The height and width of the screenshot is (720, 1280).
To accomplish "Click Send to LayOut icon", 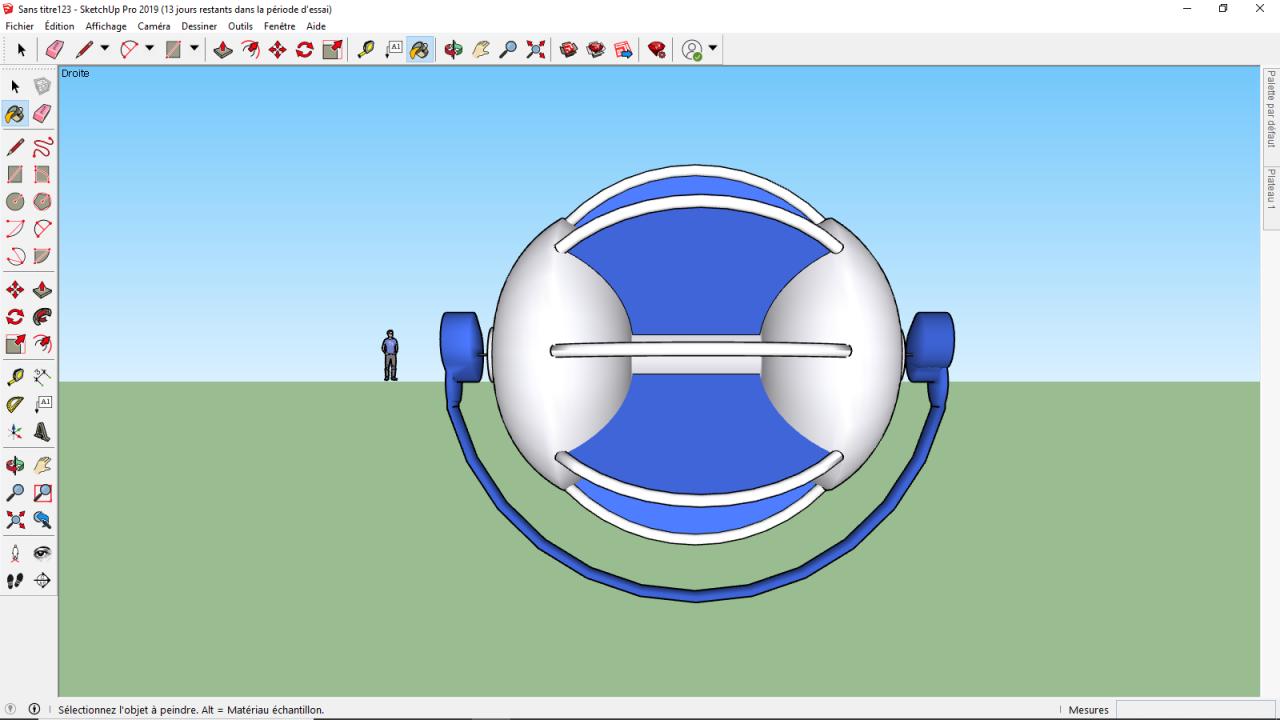I will click(623, 49).
